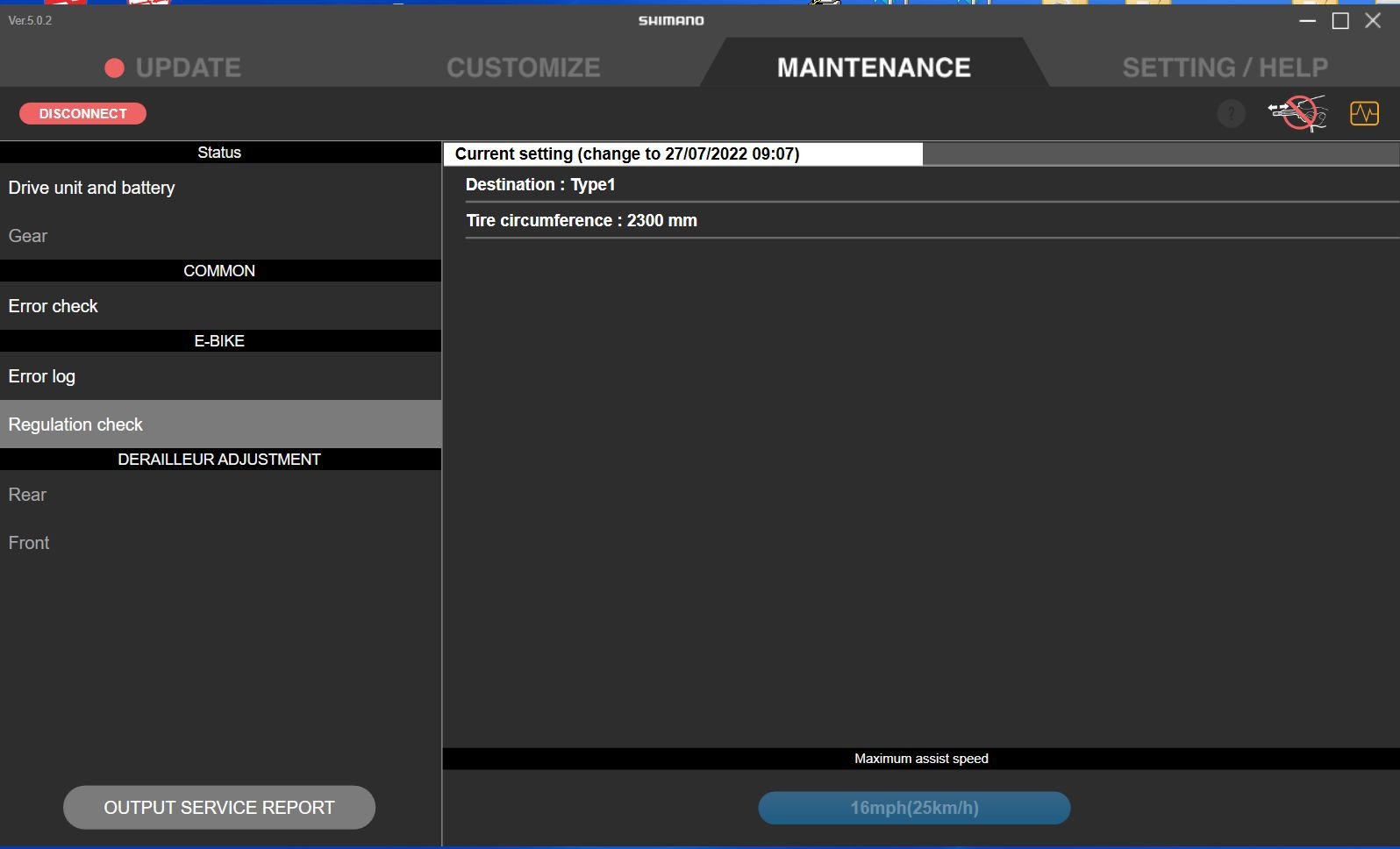The width and height of the screenshot is (1400, 849).
Task: Click the E-BIKE section header
Action: [220, 341]
